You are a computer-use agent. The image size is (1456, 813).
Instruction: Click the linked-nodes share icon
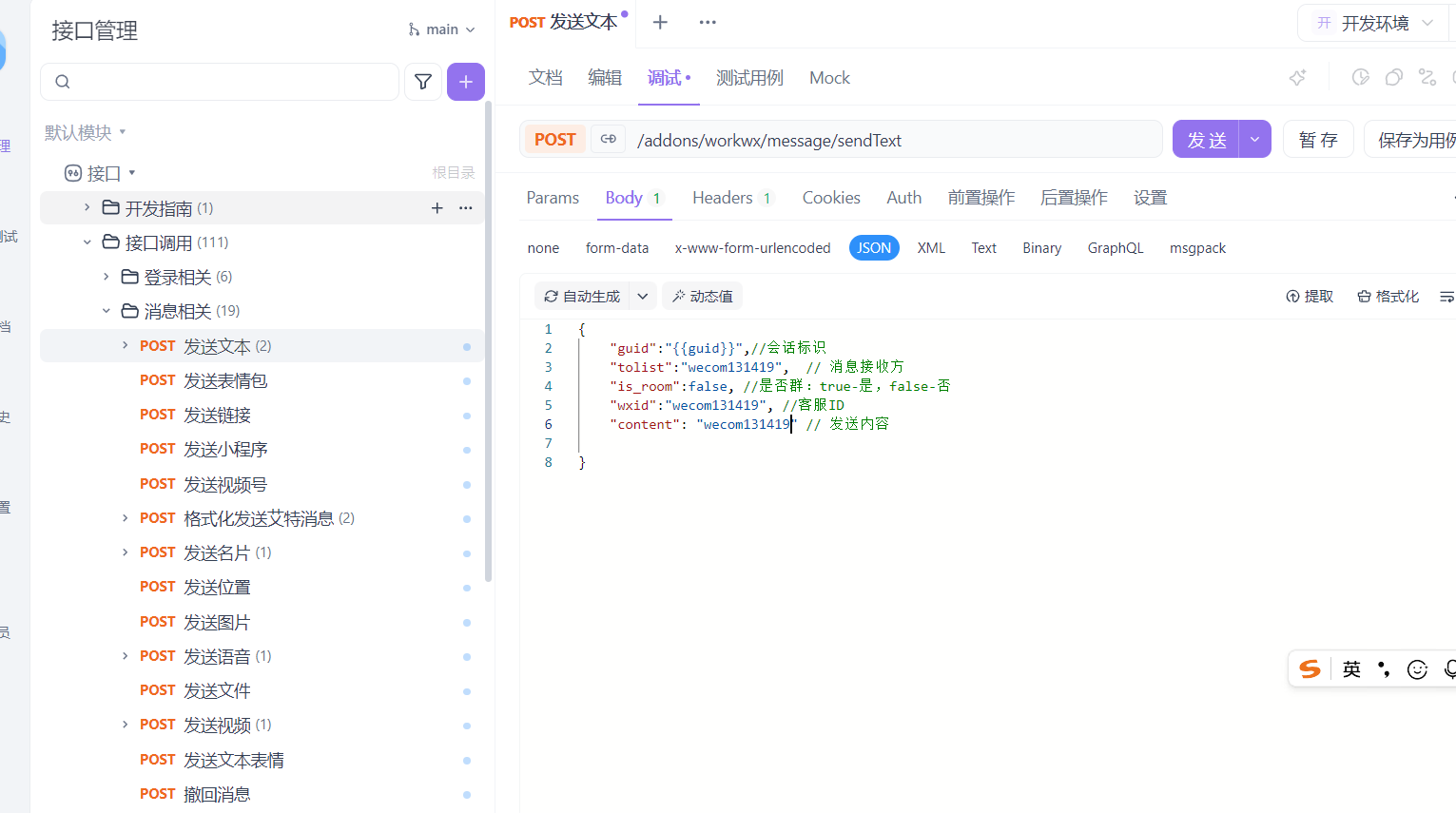1427,78
